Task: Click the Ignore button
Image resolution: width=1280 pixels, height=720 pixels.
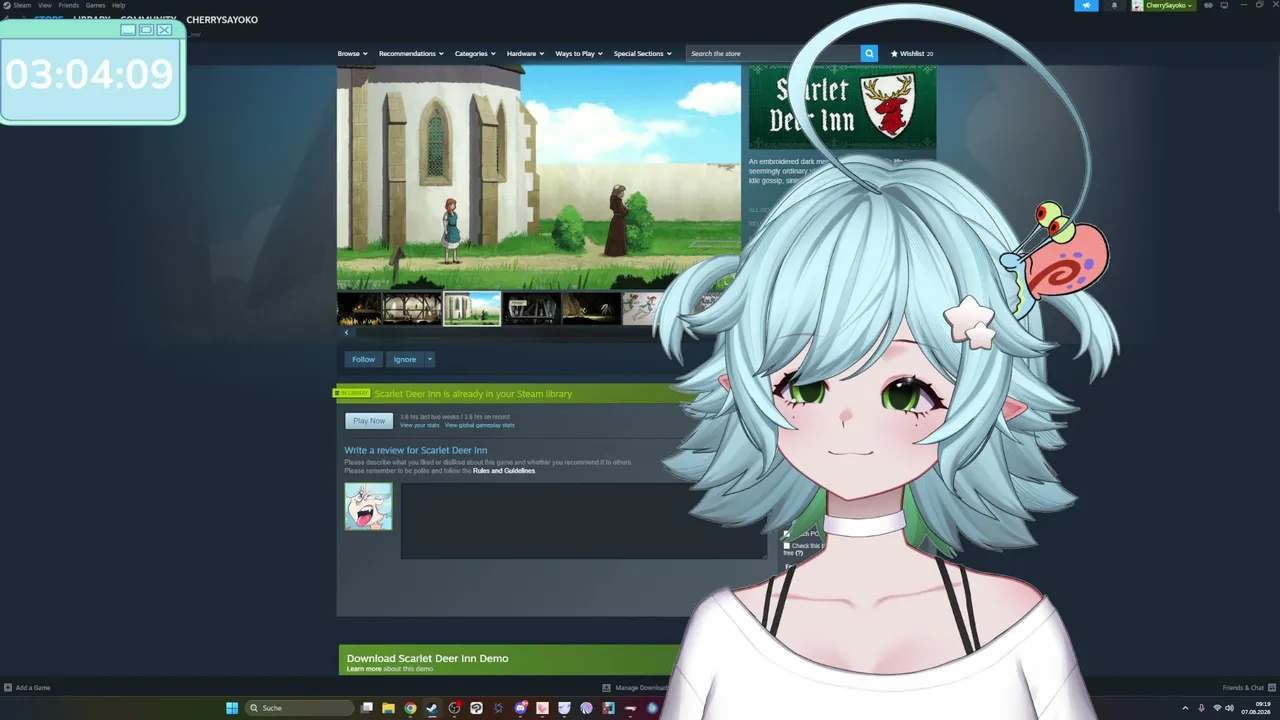Action: point(404,359)
